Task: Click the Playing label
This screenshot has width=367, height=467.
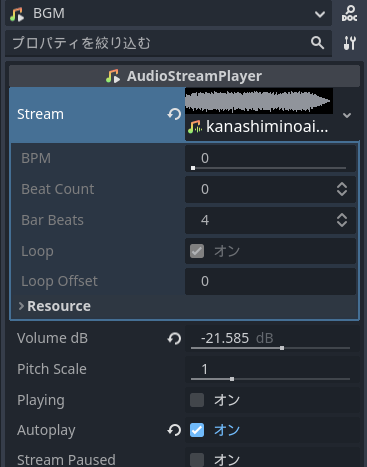Action: tap(41, 400)
